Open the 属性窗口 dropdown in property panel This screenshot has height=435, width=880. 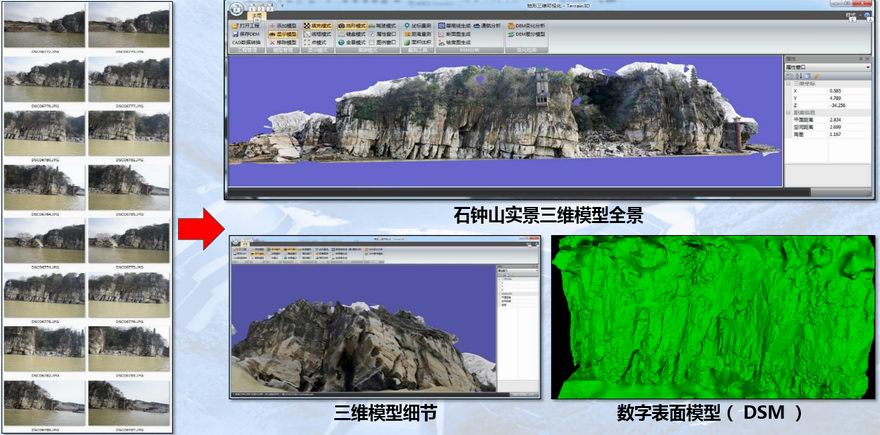868,67
